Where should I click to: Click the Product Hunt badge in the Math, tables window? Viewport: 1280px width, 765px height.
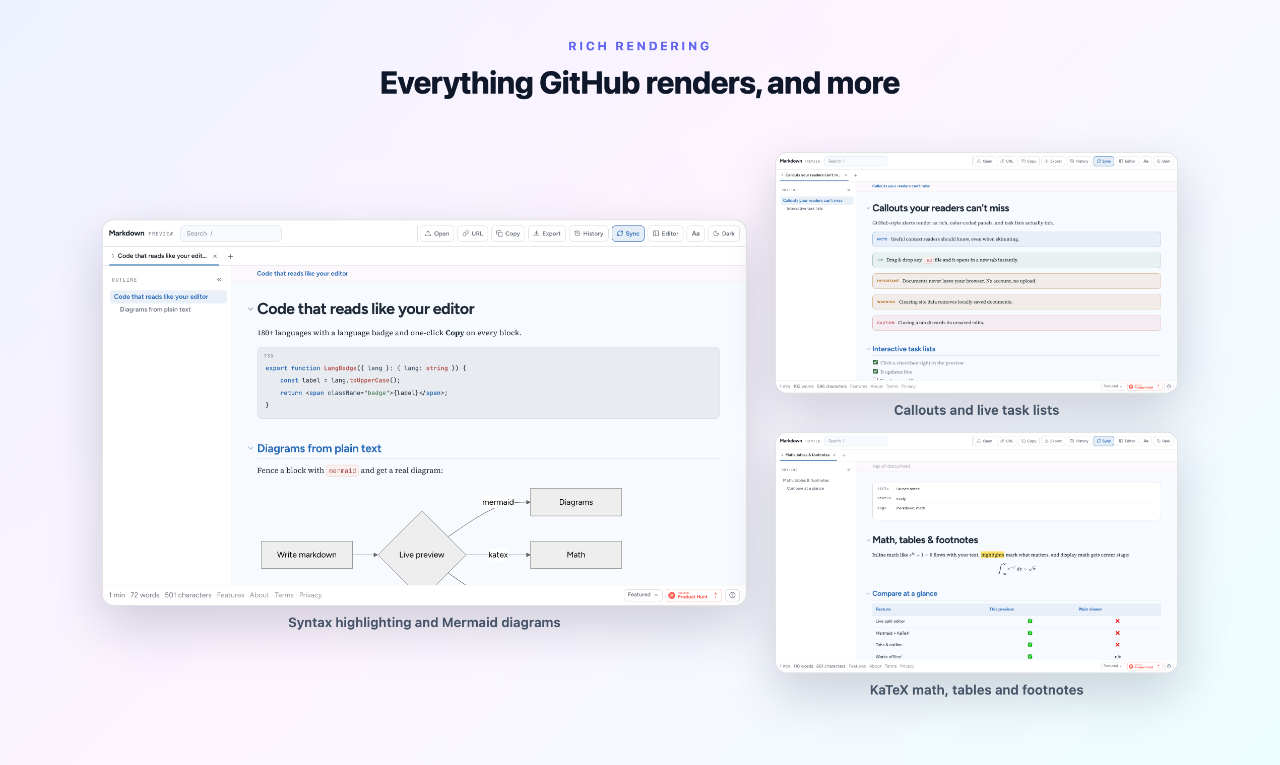pos(1143,665)
